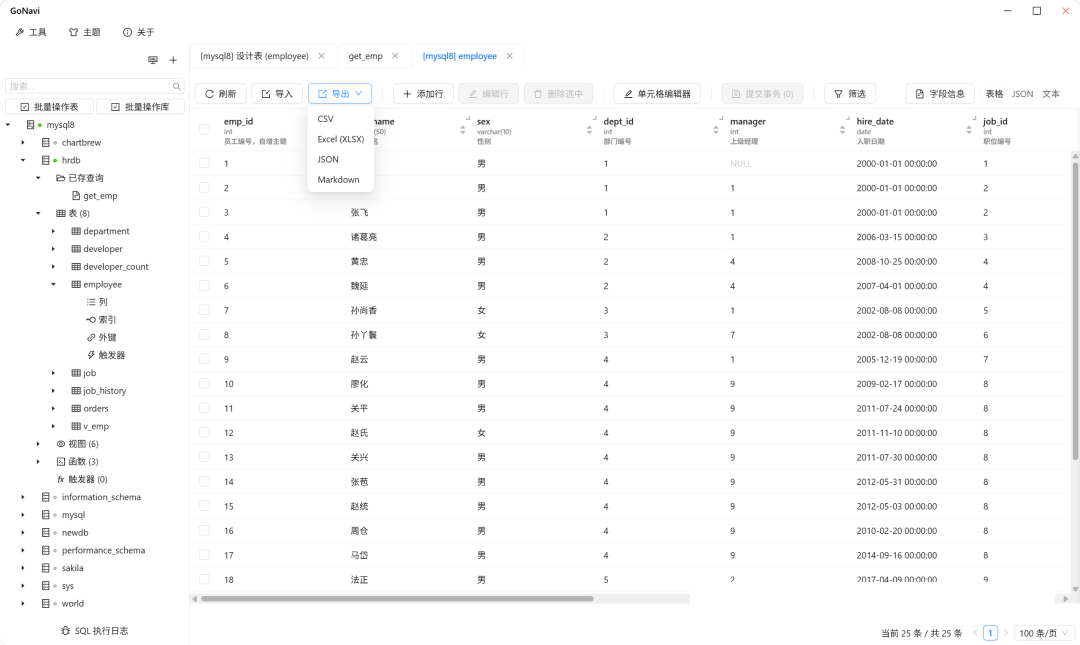
Task: Open the 筛选 filter tool
Action: tap(849, 94)
